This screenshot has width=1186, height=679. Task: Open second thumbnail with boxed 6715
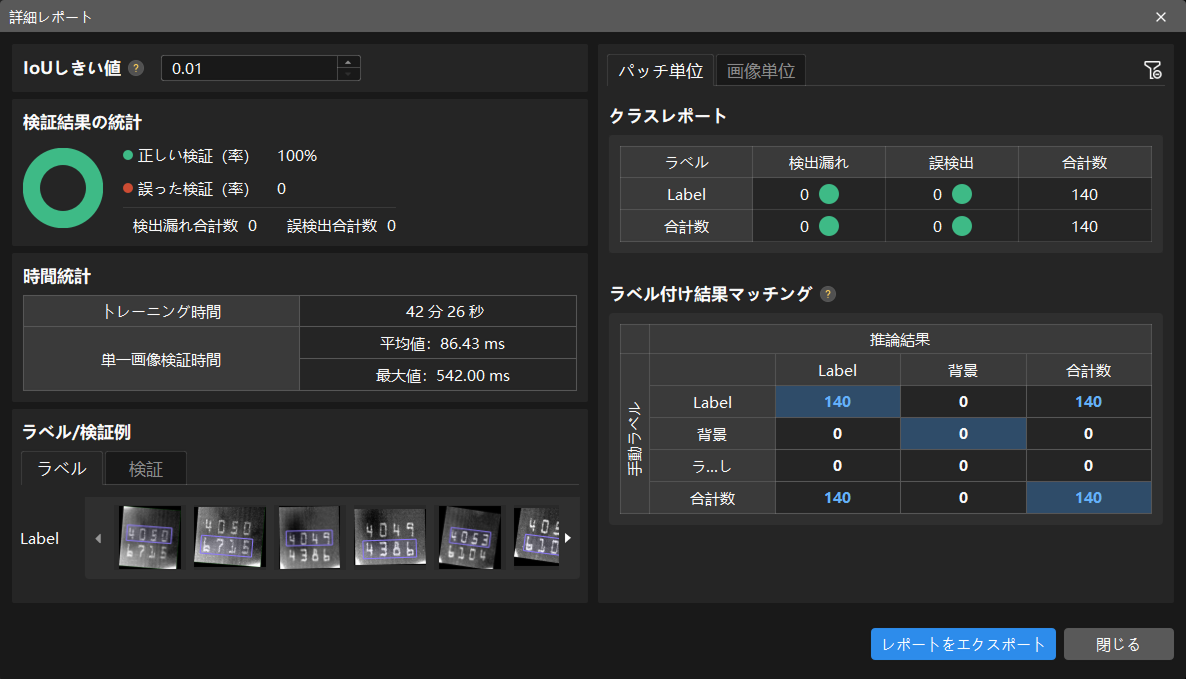click(x=230, y=538)
